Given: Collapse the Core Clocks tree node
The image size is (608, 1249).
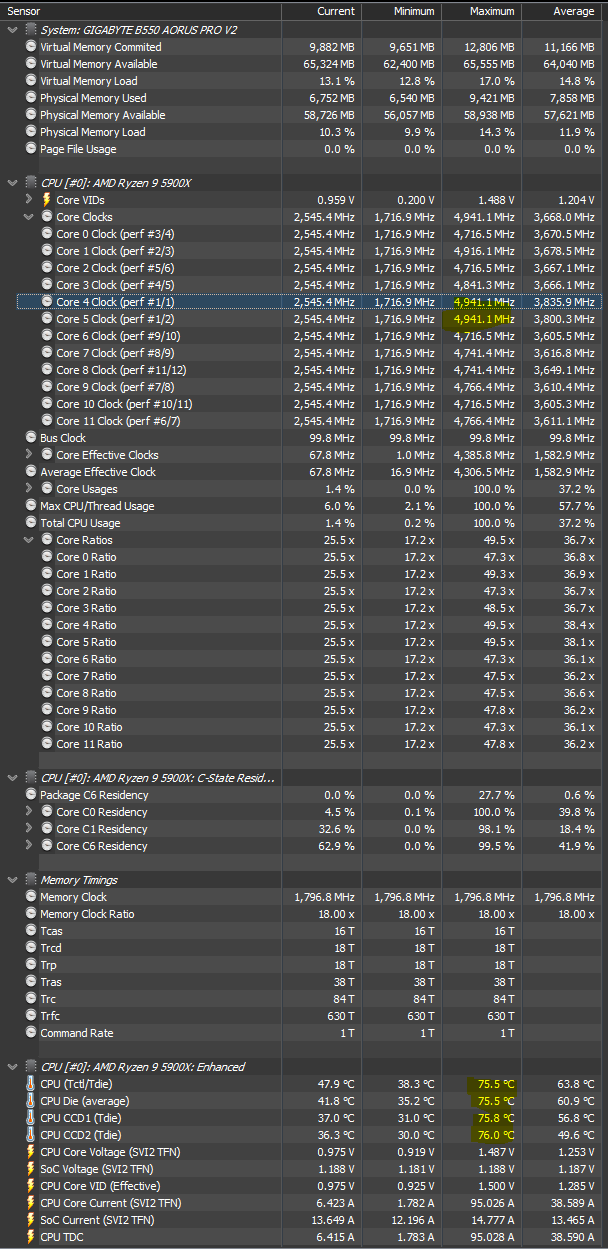Looking at the screenshot, I should (29, 217).
